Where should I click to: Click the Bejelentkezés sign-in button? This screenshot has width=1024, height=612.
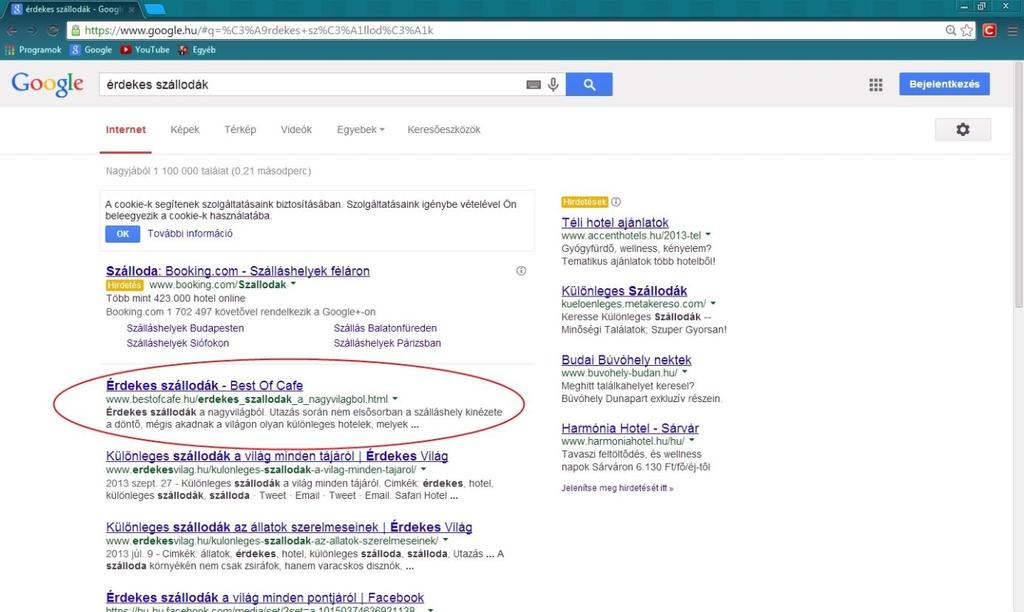[944, 84]
